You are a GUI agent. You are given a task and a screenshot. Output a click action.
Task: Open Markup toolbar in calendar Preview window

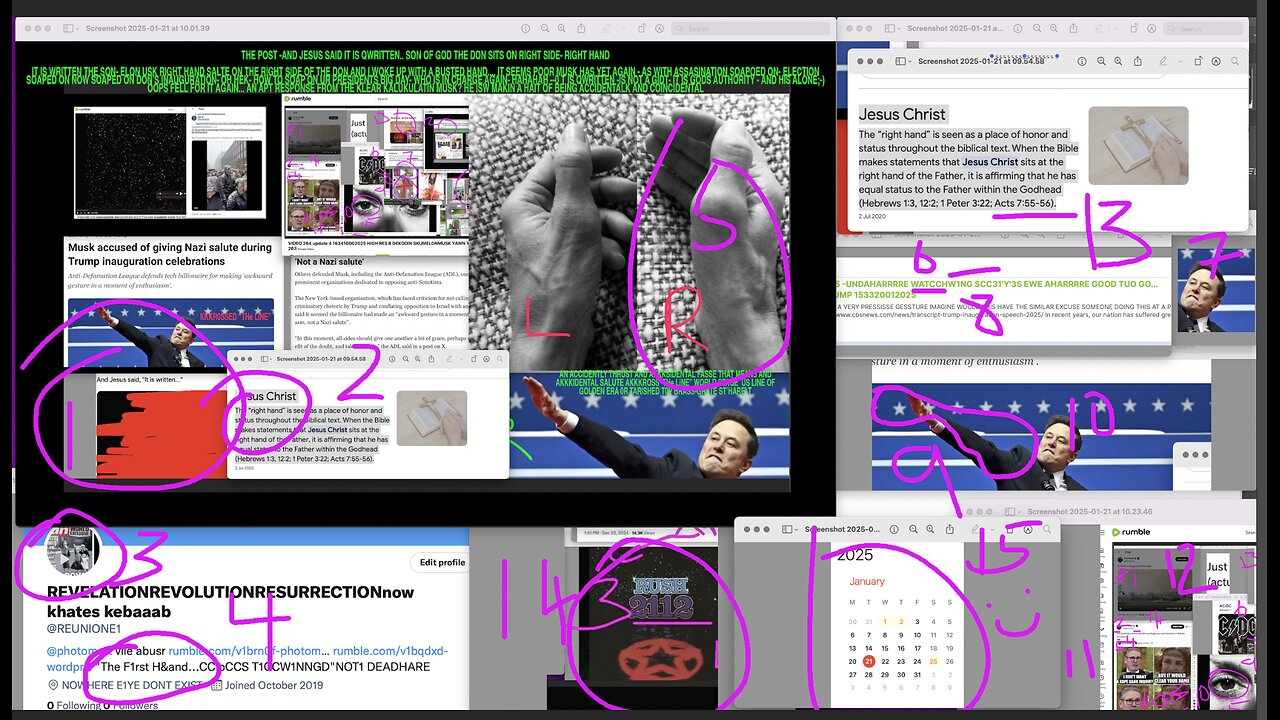1028,529
